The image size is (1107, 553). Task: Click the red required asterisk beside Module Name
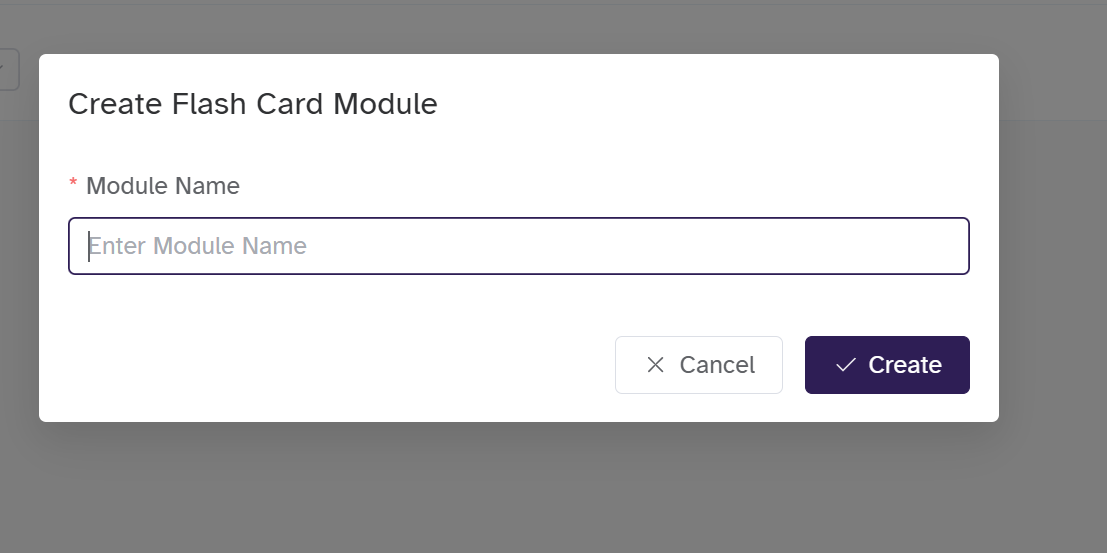pyautogui.click(x=73, y=185)
